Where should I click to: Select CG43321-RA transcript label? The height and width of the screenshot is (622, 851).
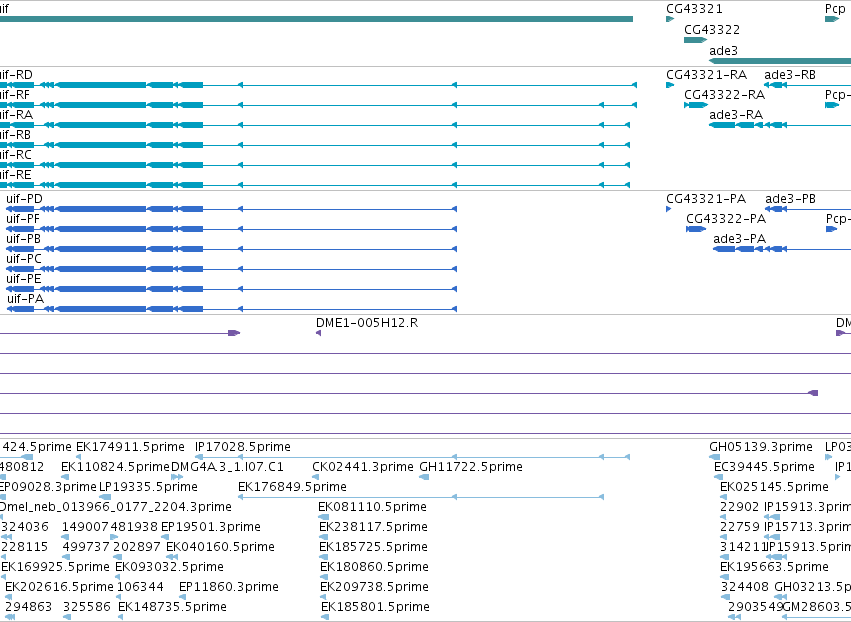(707, 74)
